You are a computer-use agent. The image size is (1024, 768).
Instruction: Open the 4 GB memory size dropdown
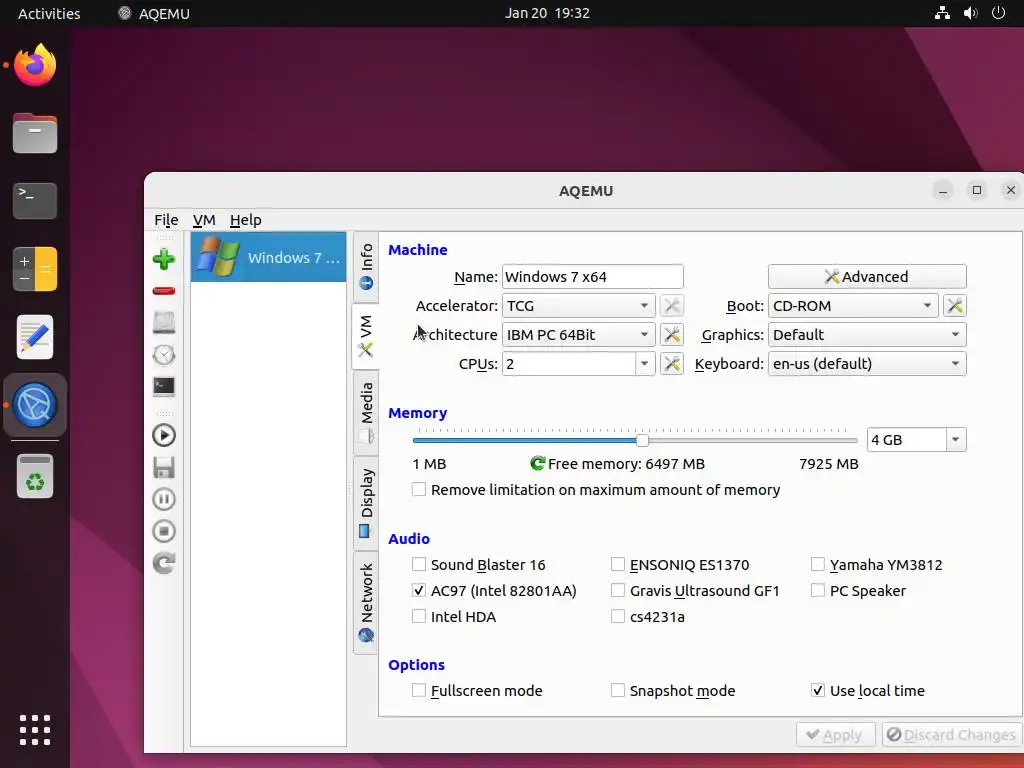955,440
